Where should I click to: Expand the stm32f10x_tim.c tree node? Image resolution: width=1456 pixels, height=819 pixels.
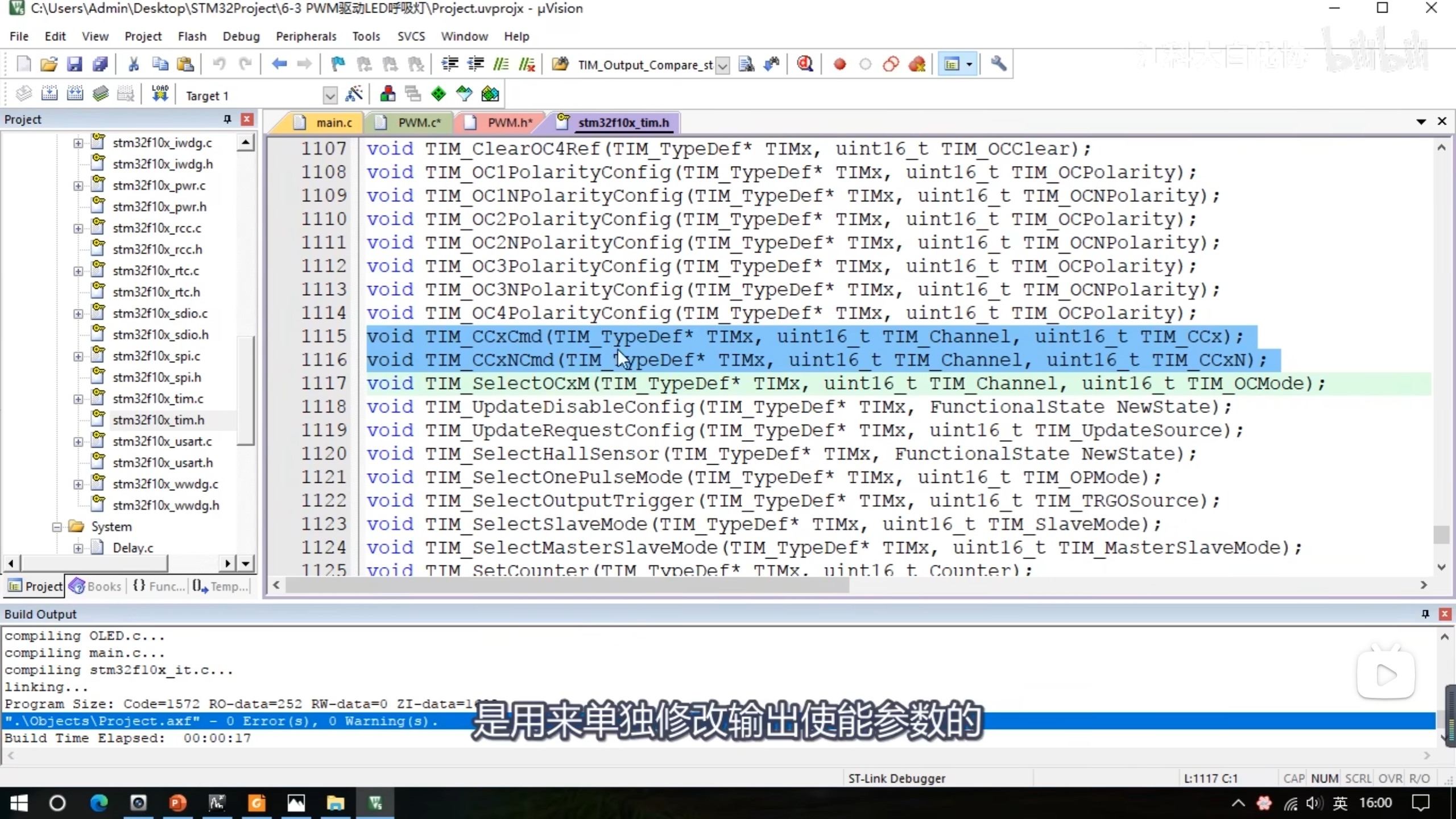[78, 399]
